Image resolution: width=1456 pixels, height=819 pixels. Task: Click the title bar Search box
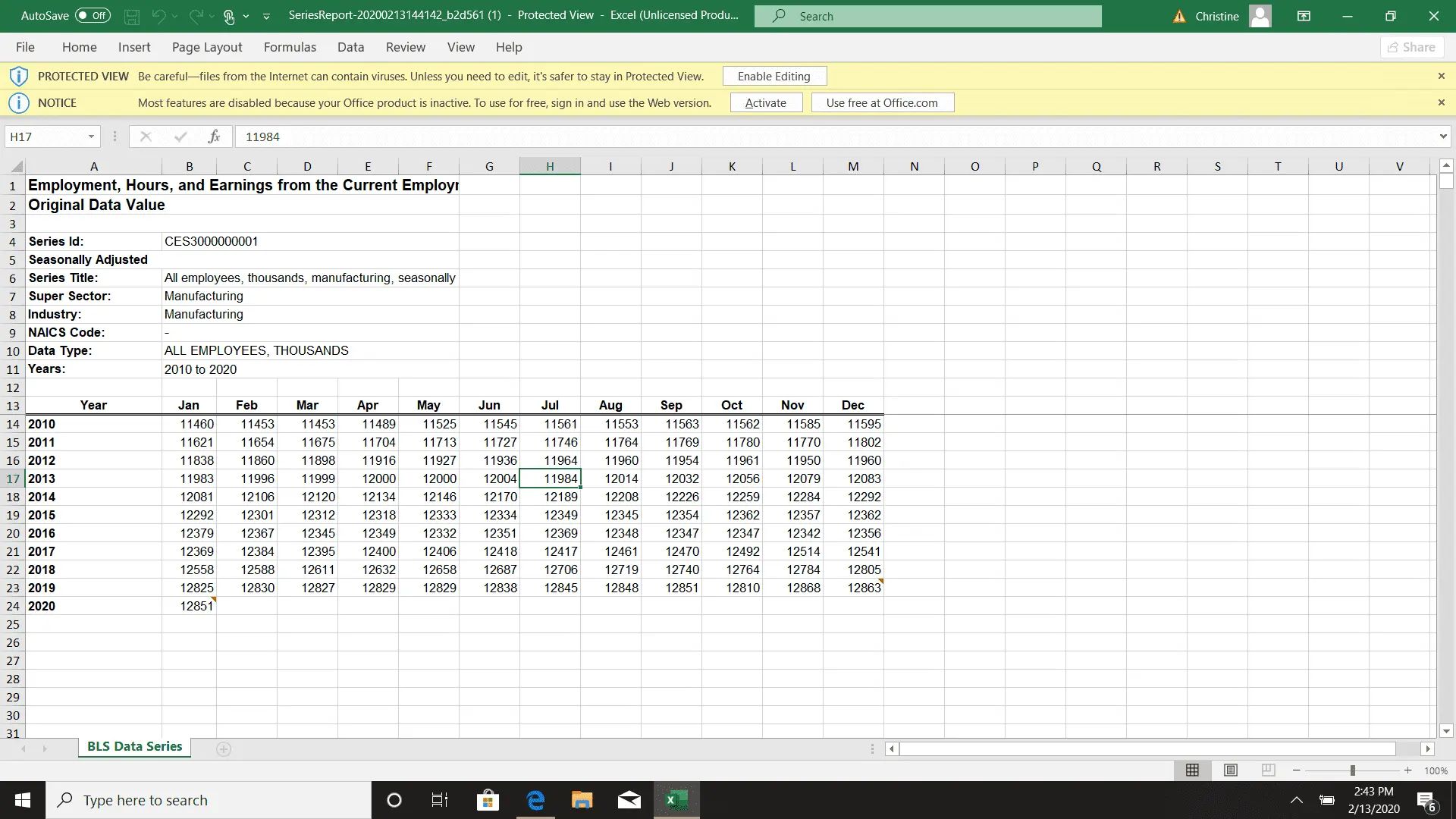[x=927, y=16]
